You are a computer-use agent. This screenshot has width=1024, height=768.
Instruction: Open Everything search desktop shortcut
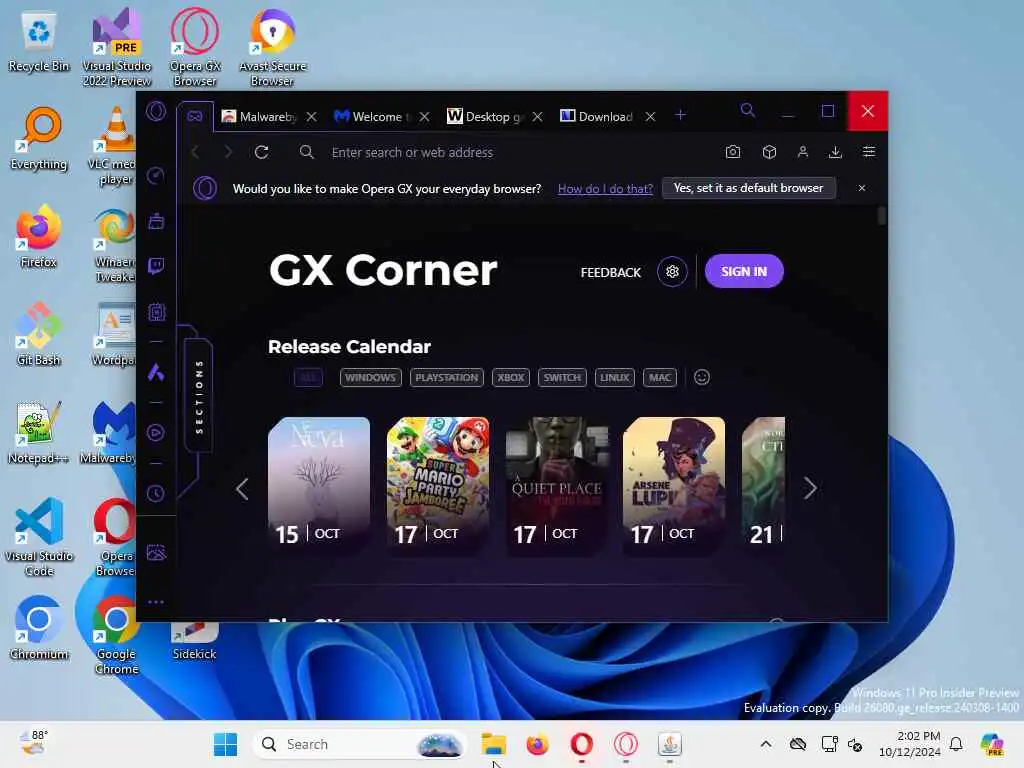[x=39, y=138]
